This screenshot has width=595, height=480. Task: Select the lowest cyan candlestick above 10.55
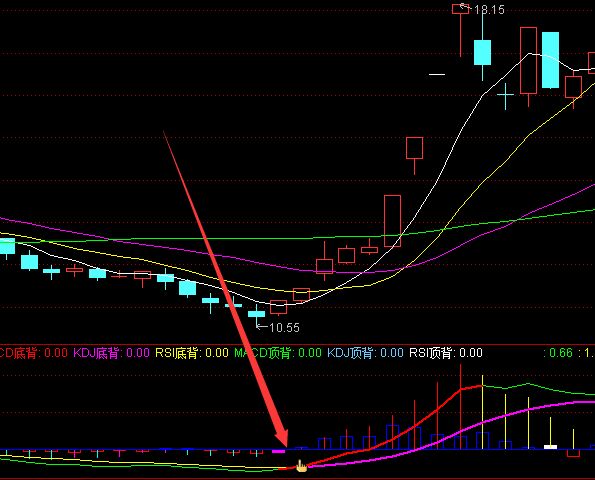(257, 313)
